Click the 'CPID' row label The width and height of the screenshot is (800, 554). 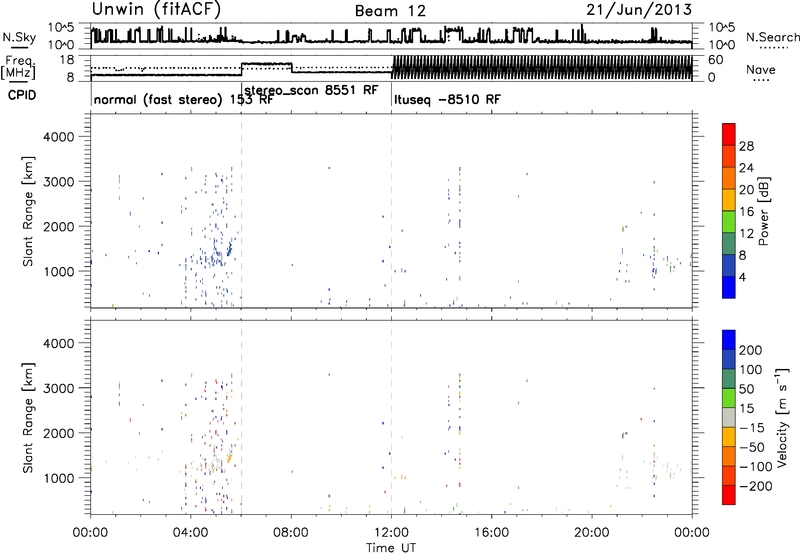point(22,95)
